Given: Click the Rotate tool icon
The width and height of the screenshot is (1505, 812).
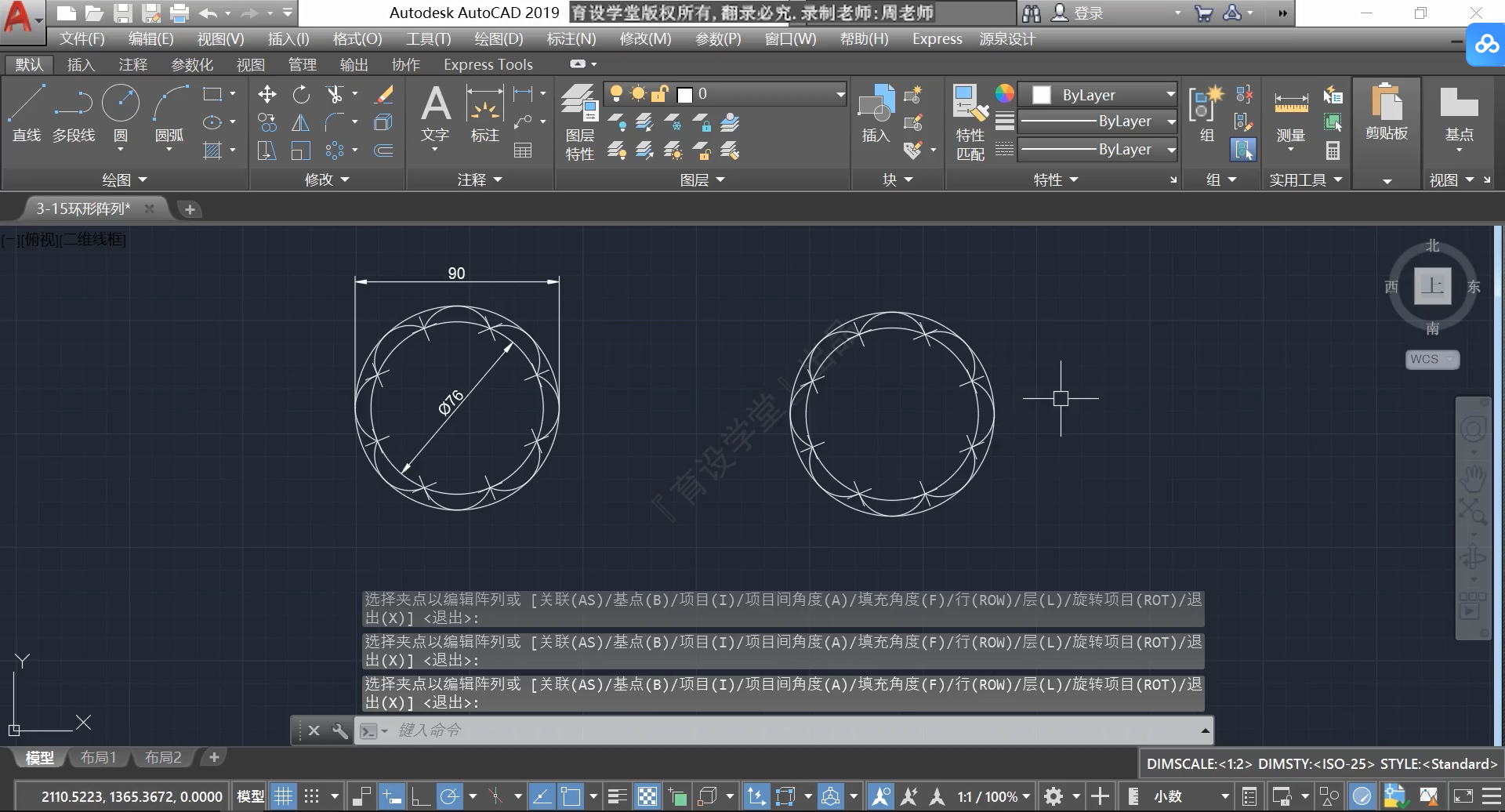Looking at the screenshot, I should 301,95.
